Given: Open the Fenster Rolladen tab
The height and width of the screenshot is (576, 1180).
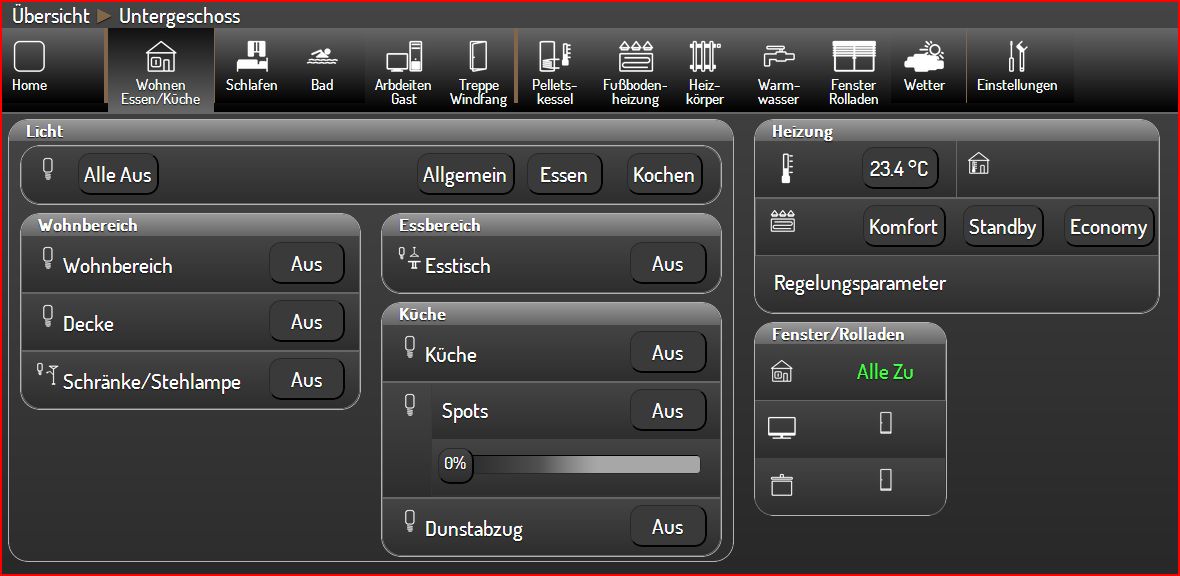Looking at the screenshot, I should coord(853,70).
